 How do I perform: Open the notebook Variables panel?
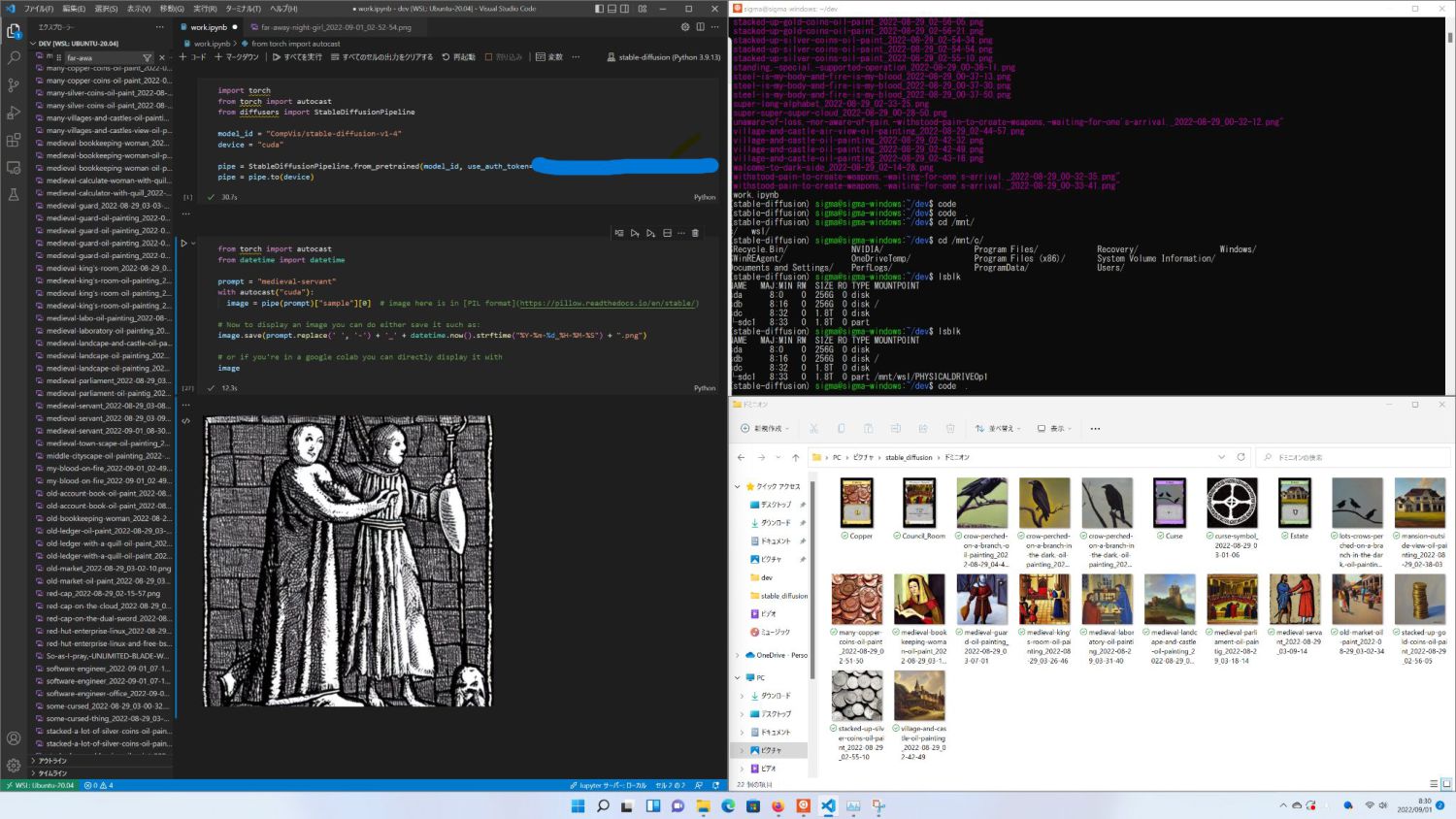tap(548, 57)
